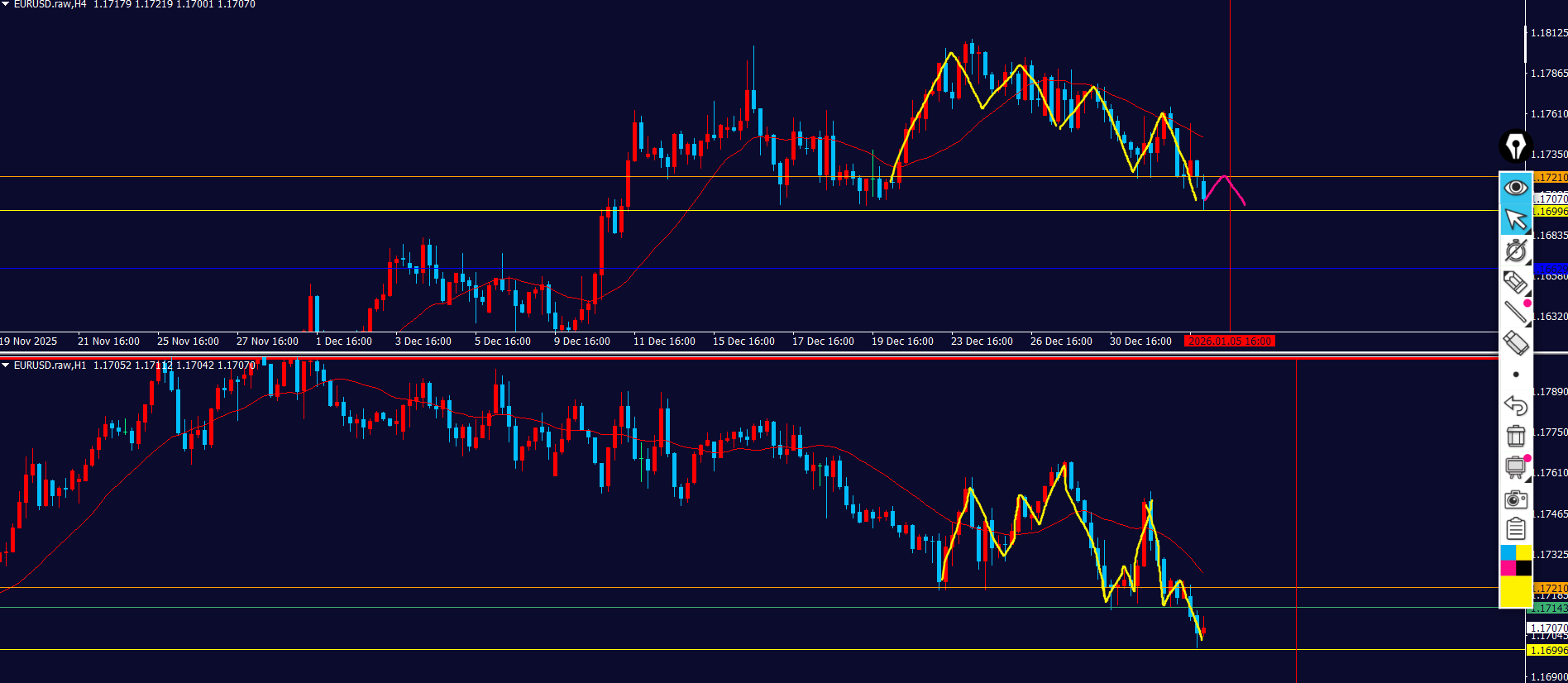The height and width of the screenshot is (683, 1568).
Task: Toggle the crossed-out stopwatch tool
Action: pyautogui.click(x=1515, y=251)
